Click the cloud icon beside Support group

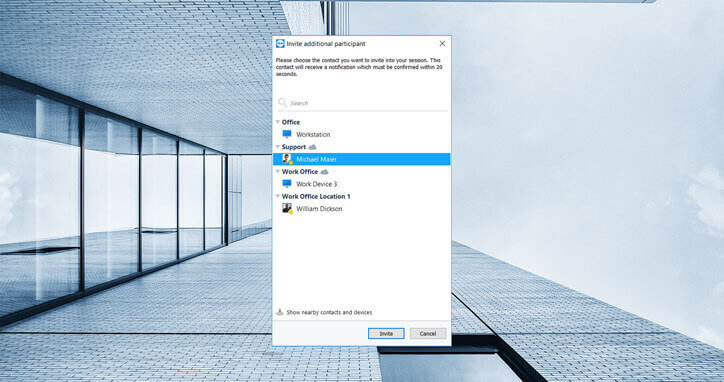[313, 147]
